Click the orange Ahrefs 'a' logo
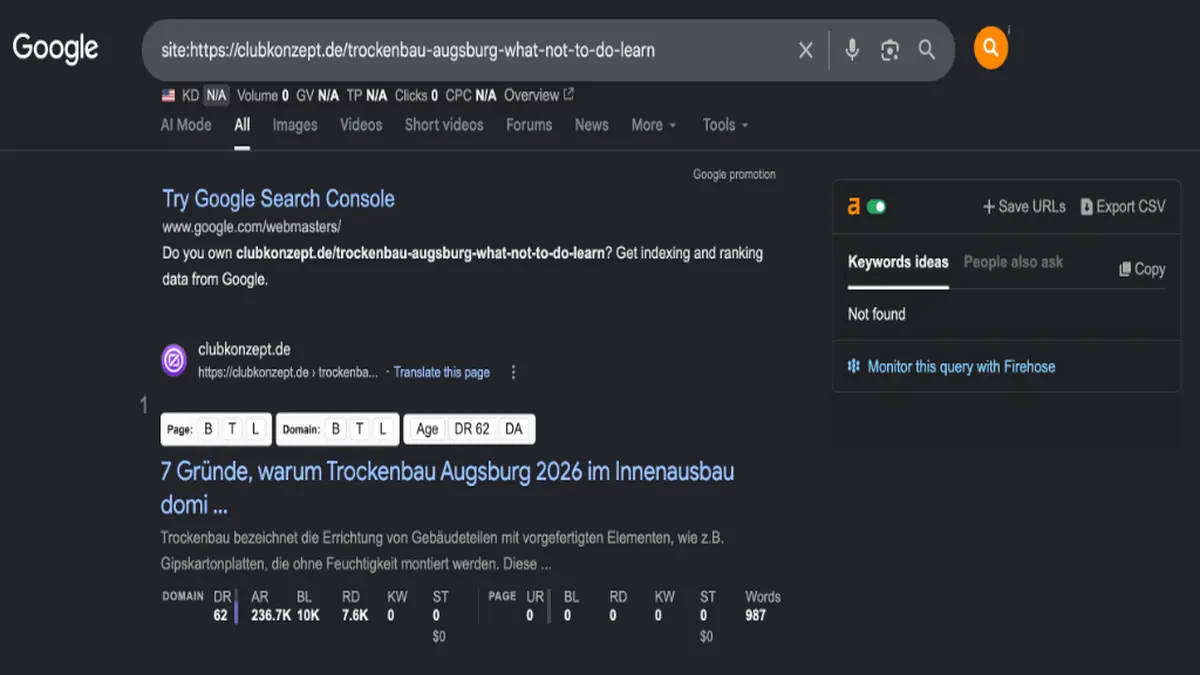 tap(853, 207)
